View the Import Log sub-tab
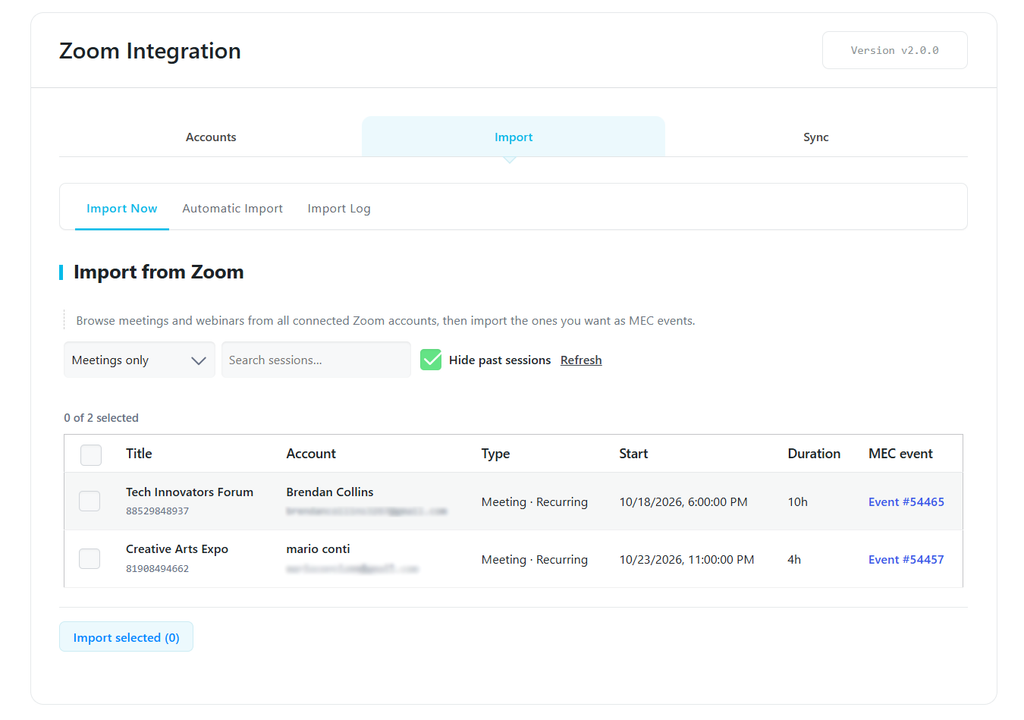 (339, 208)
